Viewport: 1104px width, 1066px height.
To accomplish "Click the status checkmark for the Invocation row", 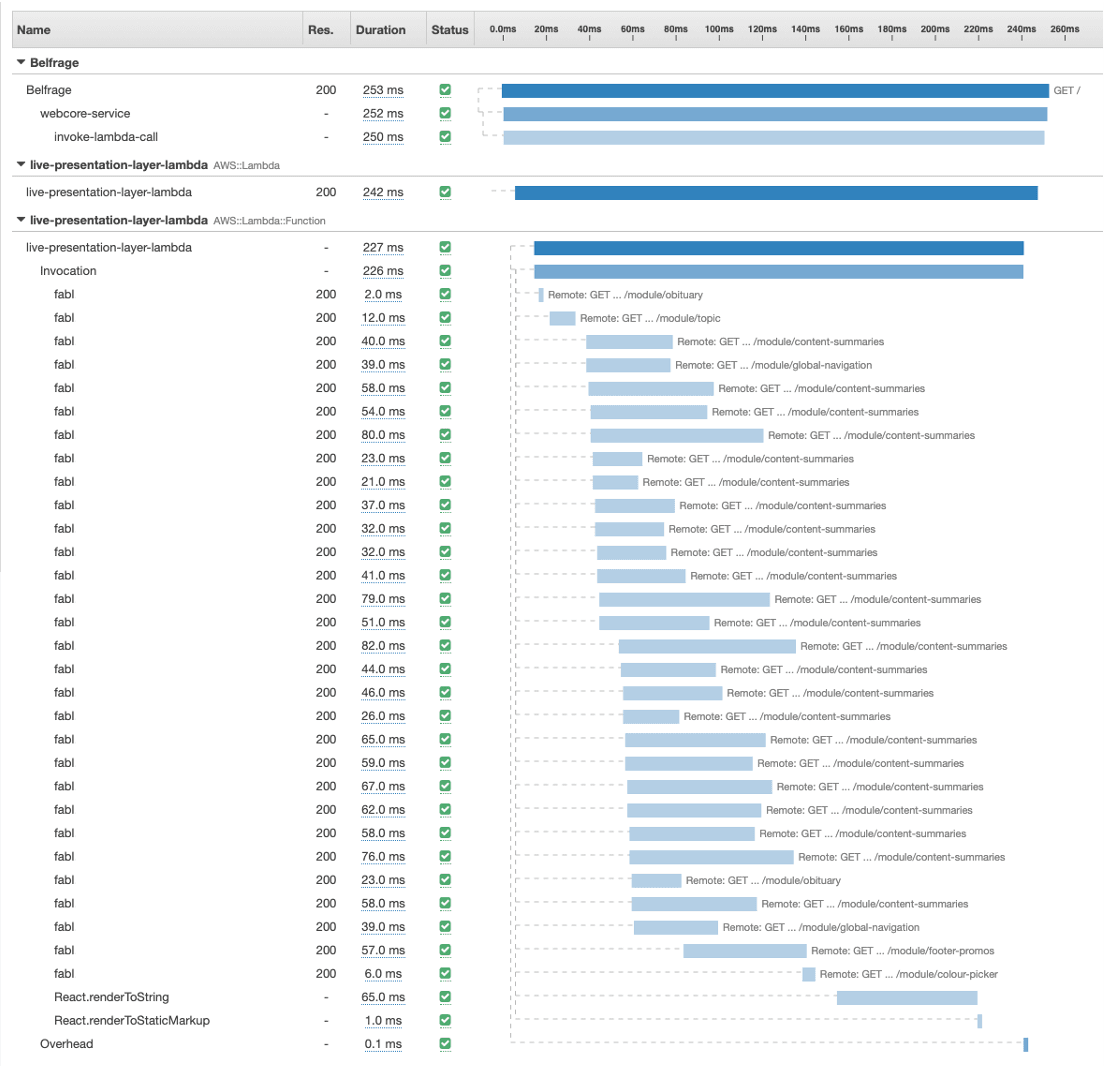I will [x=445, y=271].
